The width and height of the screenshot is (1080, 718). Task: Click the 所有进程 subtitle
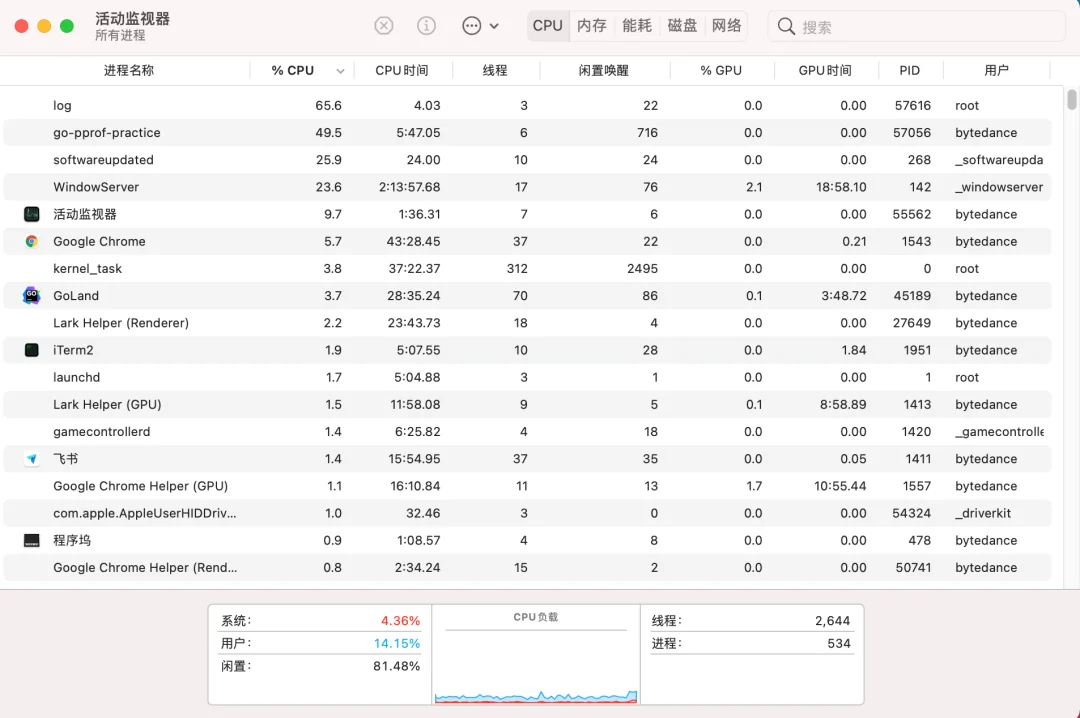(120, 35)
